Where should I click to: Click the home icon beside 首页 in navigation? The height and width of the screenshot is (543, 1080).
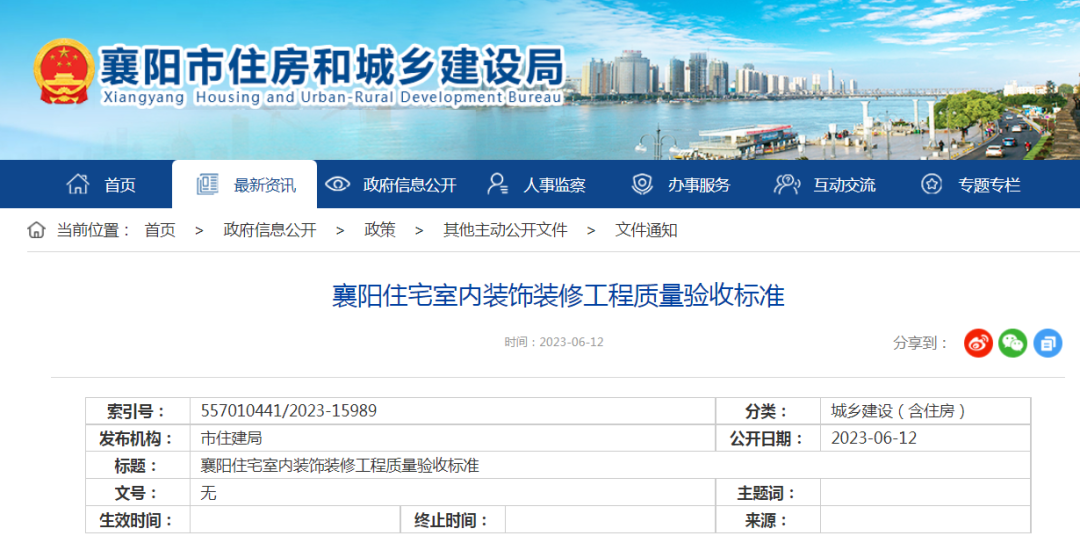click(x=77, y=184)
